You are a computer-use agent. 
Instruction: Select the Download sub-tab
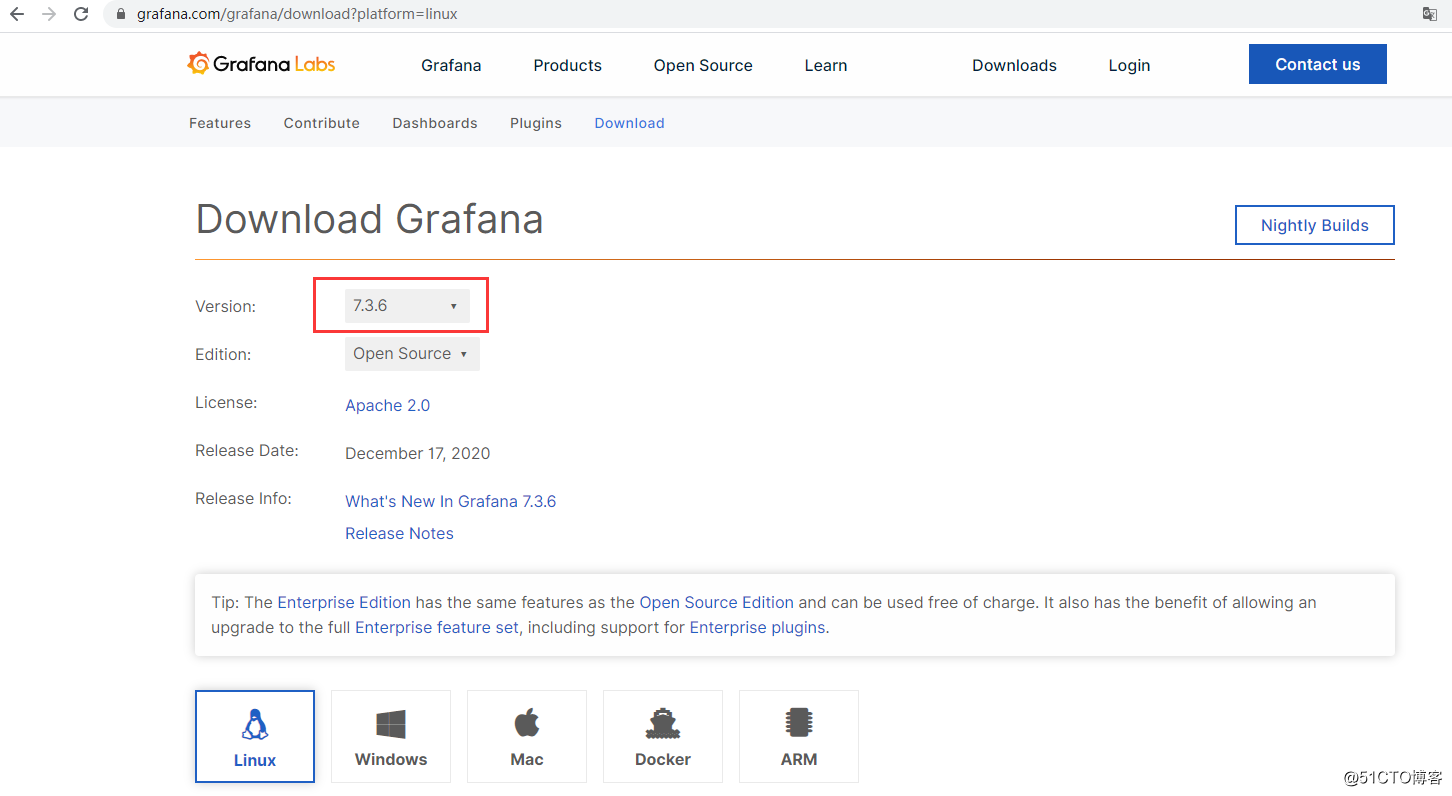click(x=629, y=123)
